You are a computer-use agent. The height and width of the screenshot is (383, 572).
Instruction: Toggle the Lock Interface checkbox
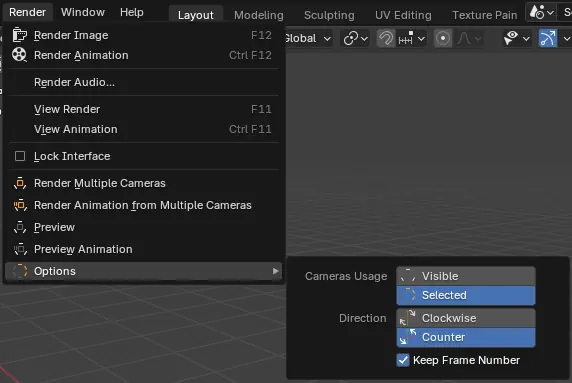[20, 156]
